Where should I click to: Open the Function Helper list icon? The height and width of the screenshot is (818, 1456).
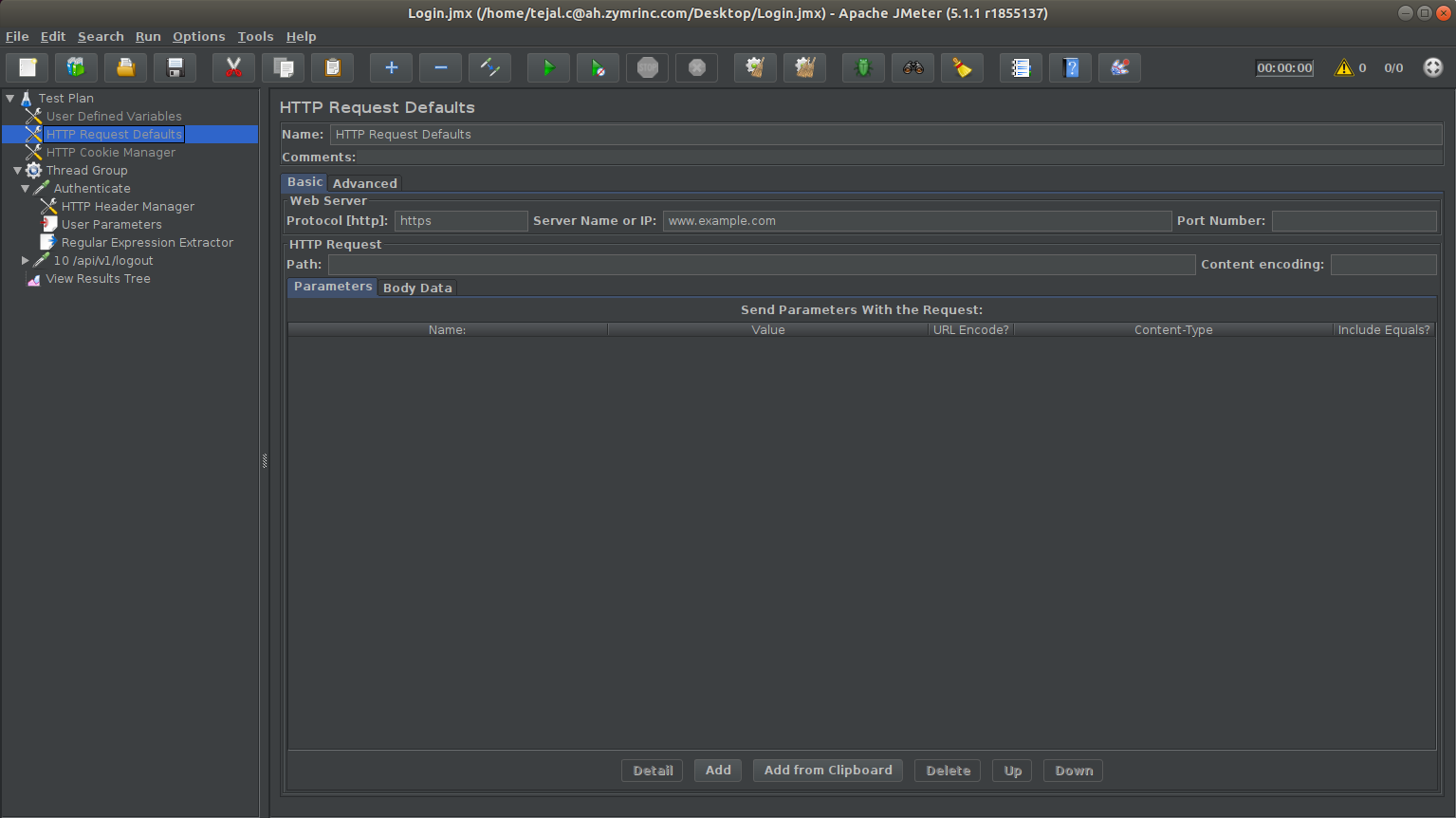tap(1022, 67)
